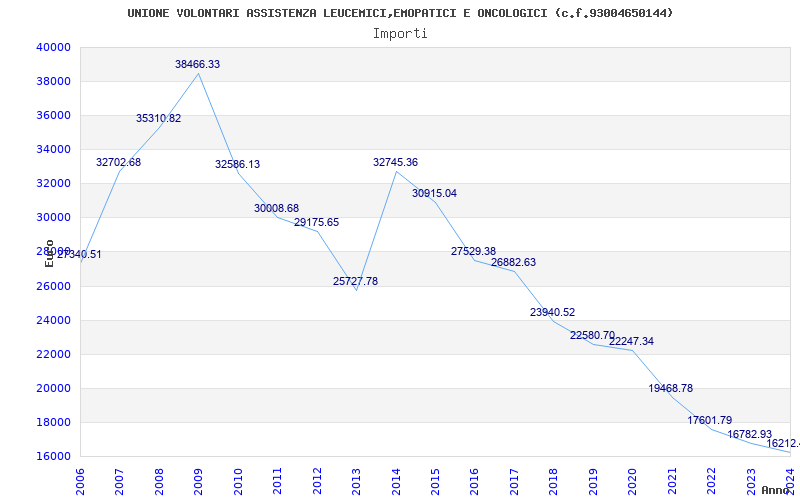Click the 2007 year axis label

pos(119,481)
